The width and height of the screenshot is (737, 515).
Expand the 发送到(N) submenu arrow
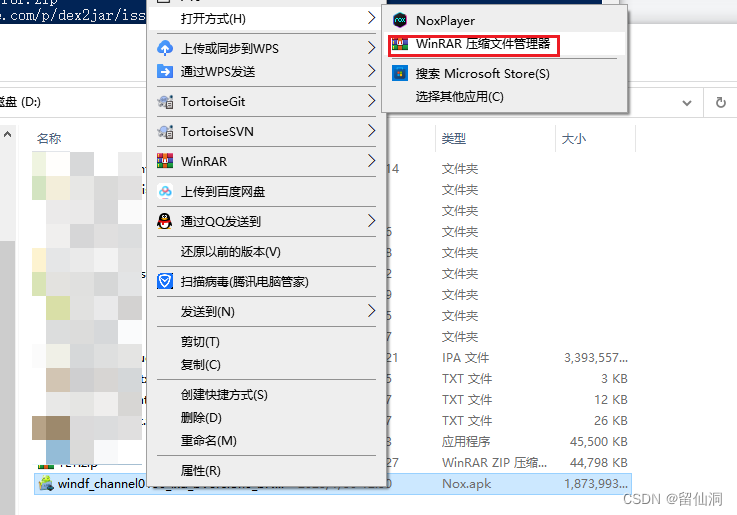coord(371,311)
